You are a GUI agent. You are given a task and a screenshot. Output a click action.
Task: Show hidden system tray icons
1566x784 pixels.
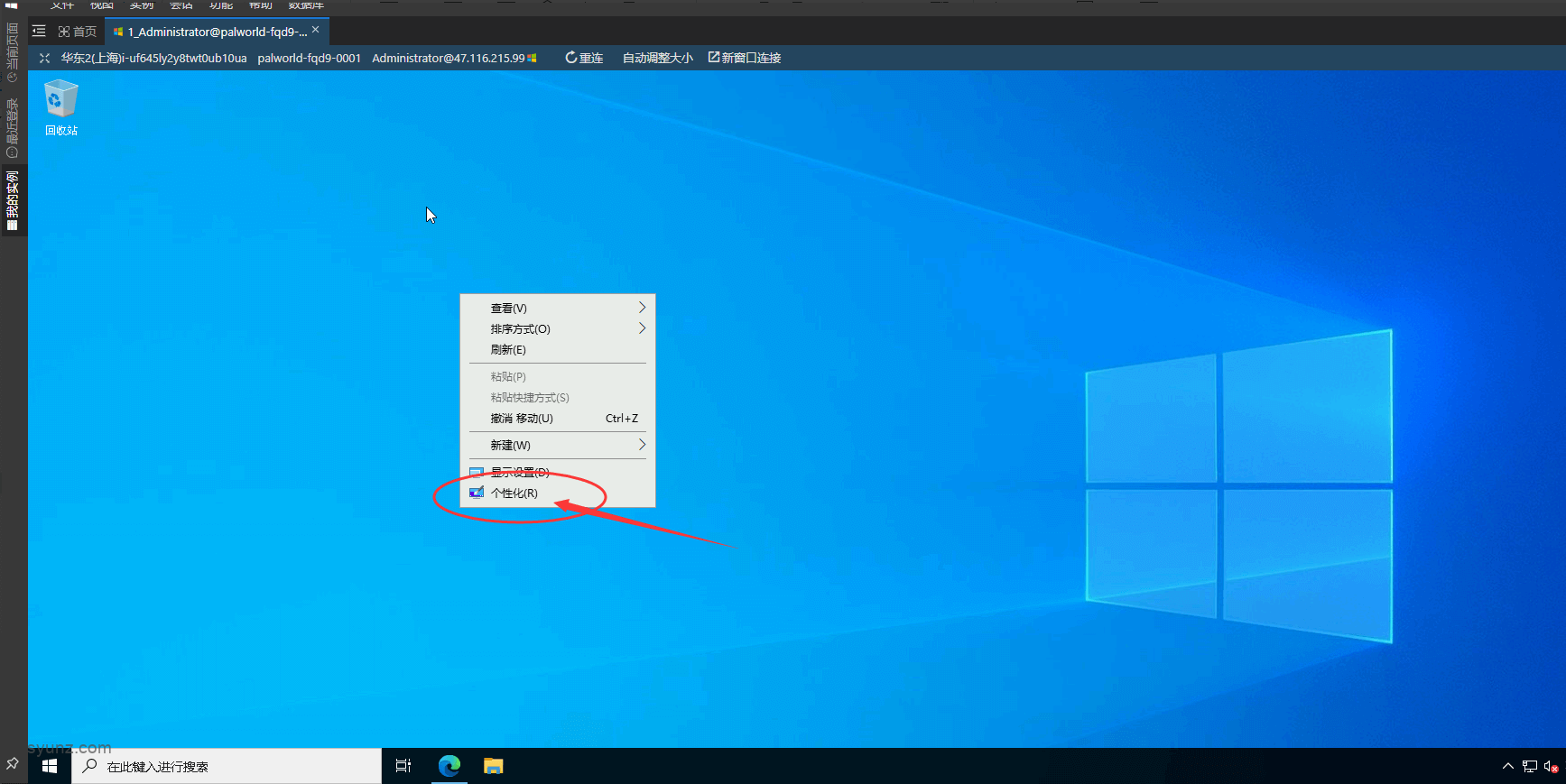(x=1507, y=766)
